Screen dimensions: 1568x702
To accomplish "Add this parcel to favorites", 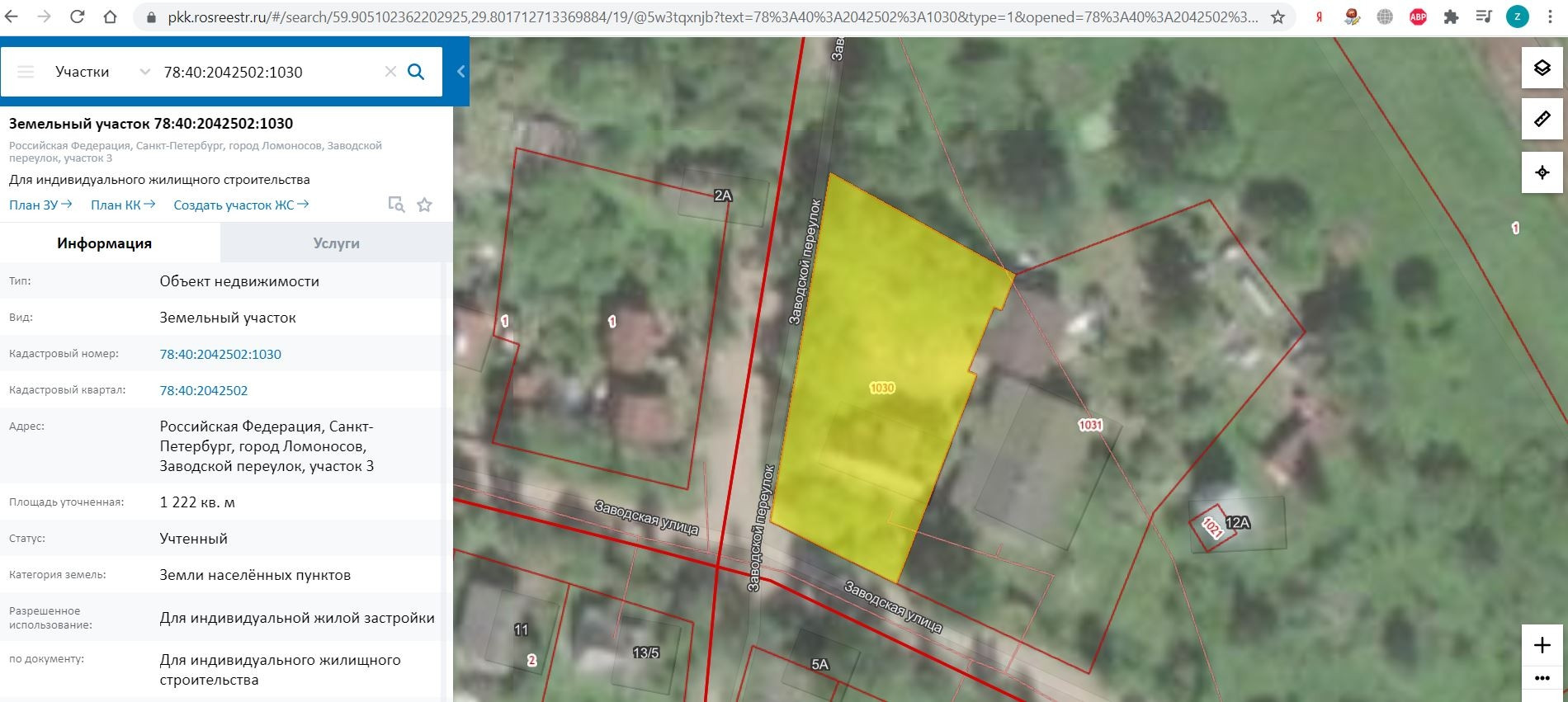I will point(424,205).
